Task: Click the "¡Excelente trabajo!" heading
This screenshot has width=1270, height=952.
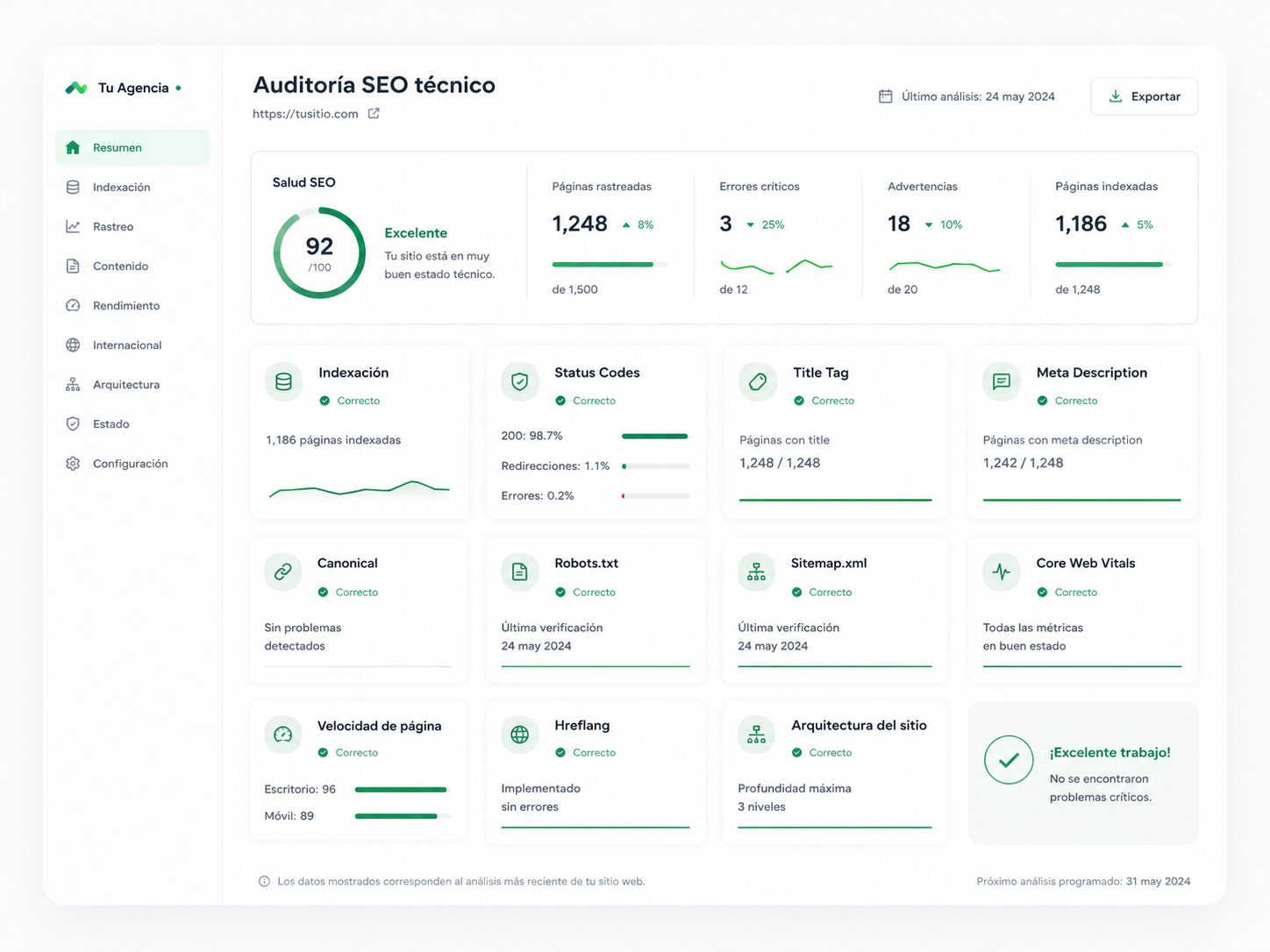Action: tap(1110, 753)
